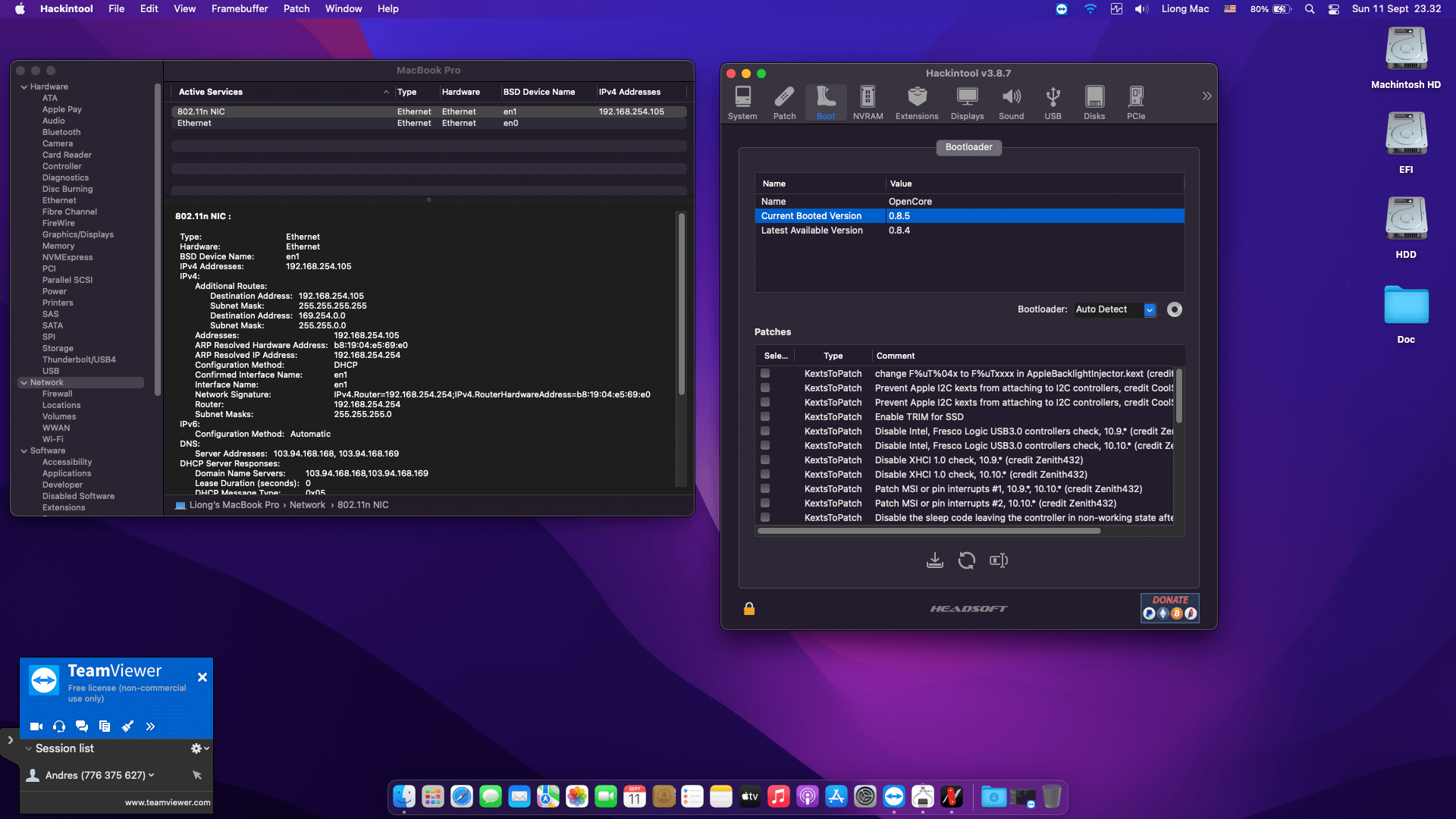Click the download bootloader icon
This screenshot has height=819, width=1456.
[x=935, y=560]
